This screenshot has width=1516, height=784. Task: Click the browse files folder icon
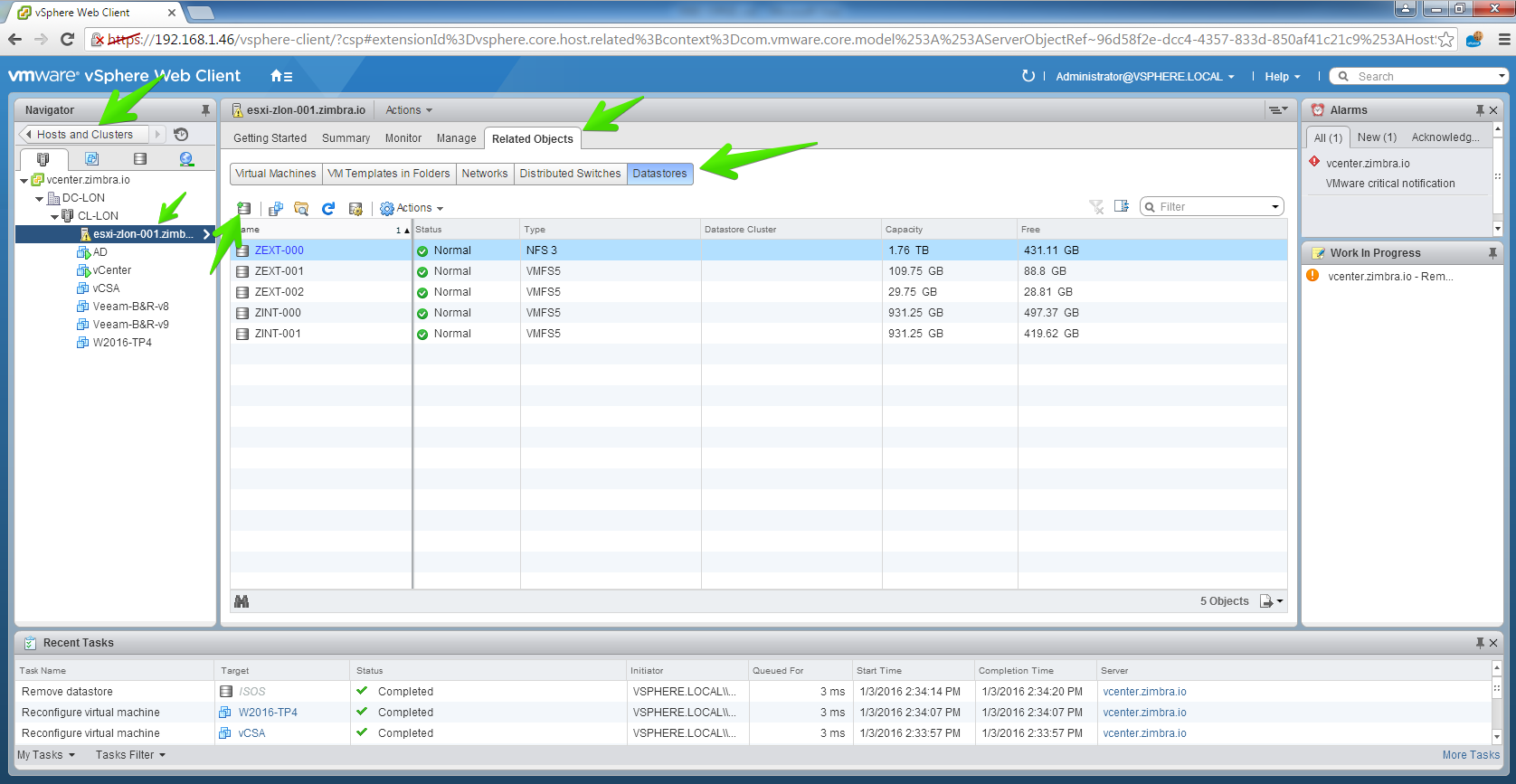point(302,209)
